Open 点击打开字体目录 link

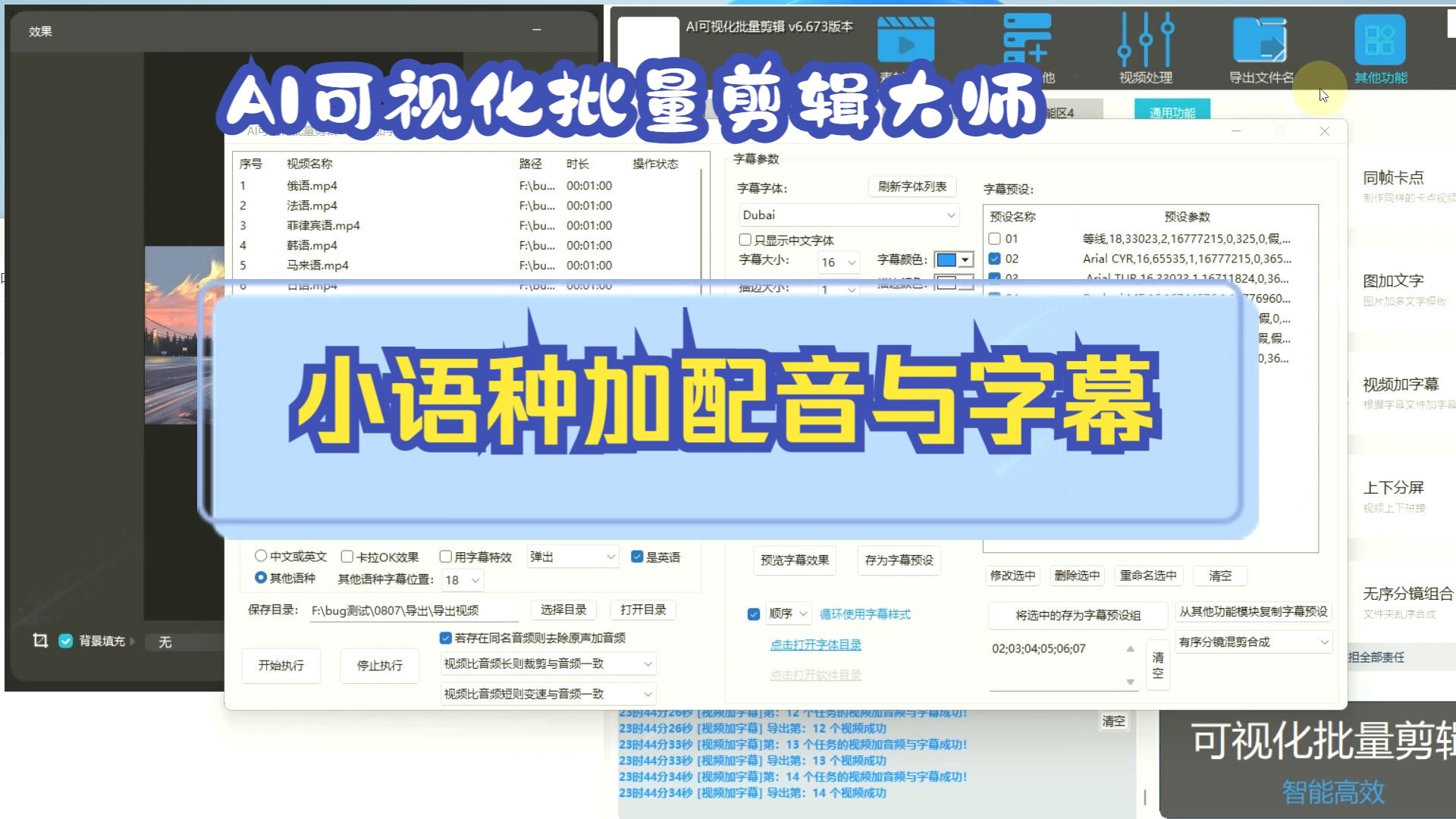(x=815, y=645)
